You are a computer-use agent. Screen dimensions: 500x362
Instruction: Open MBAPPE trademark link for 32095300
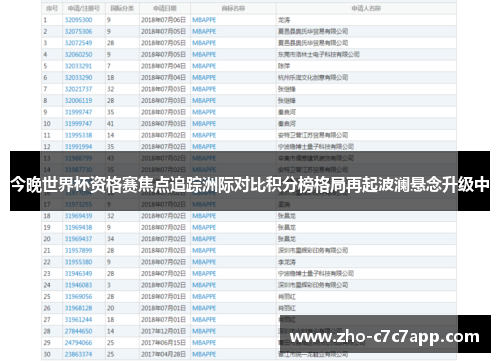click(204, 20)
